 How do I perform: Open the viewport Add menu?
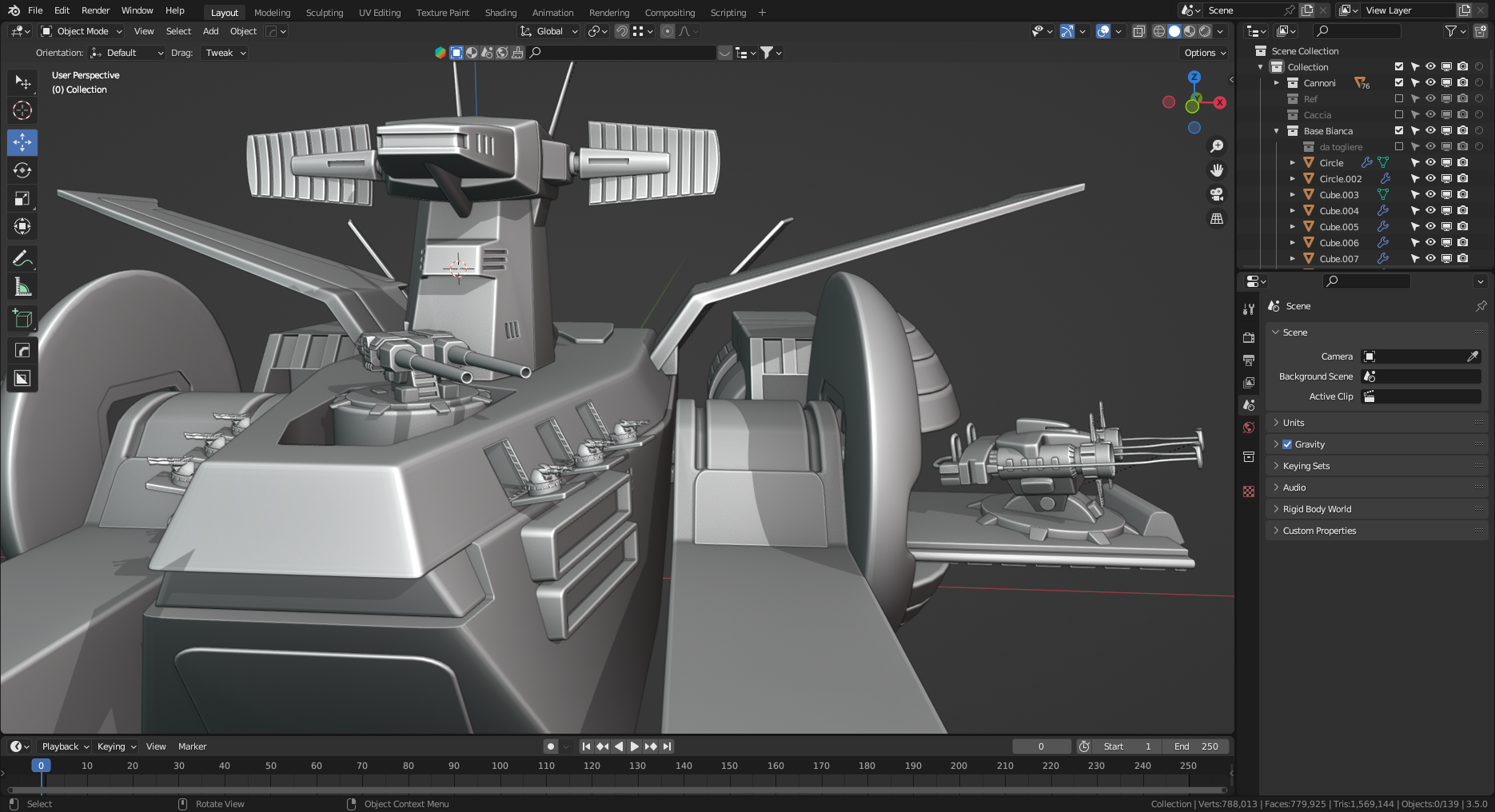click(x=210, y=31)
